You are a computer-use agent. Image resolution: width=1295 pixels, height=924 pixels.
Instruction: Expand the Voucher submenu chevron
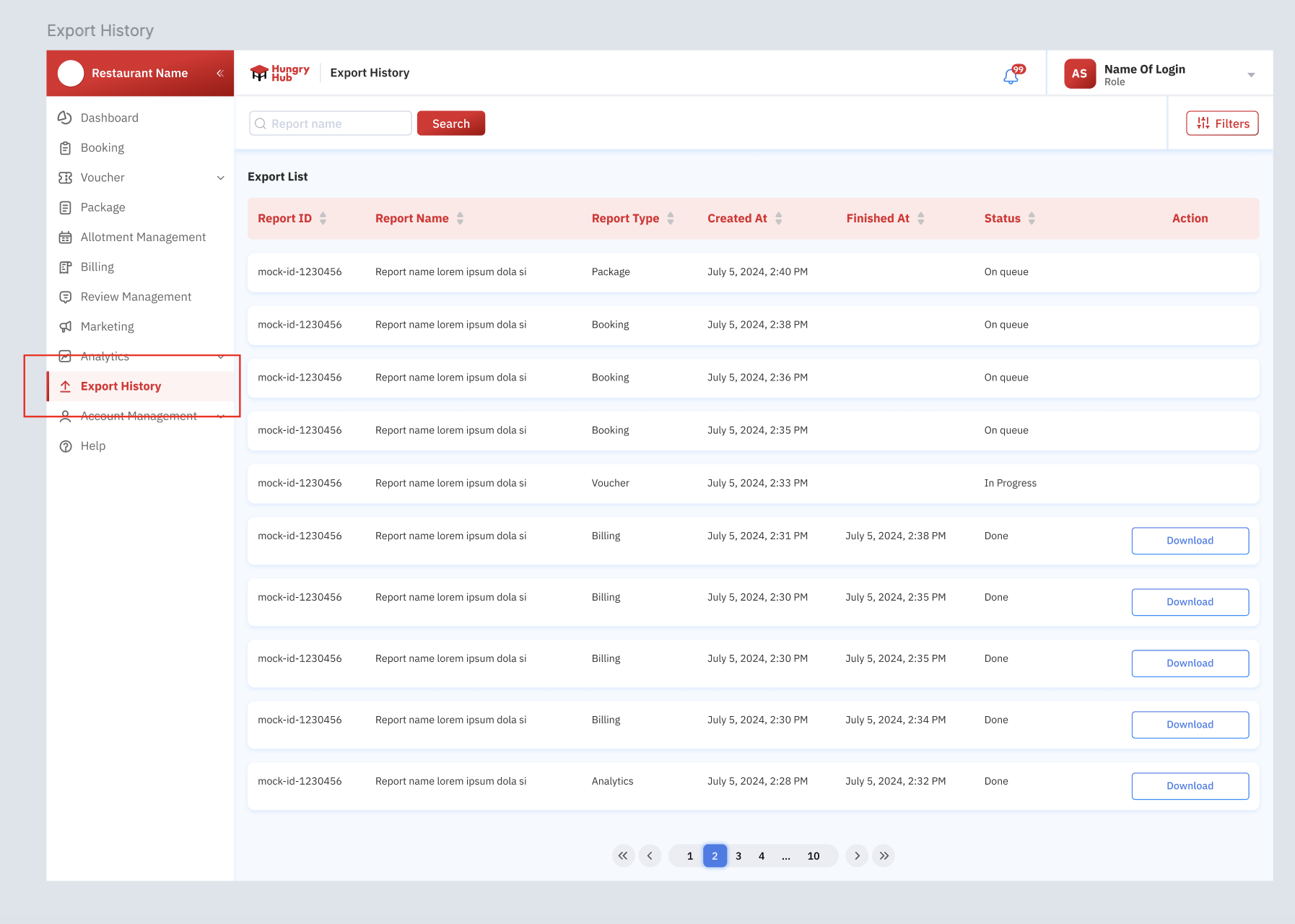coord(221,178)
